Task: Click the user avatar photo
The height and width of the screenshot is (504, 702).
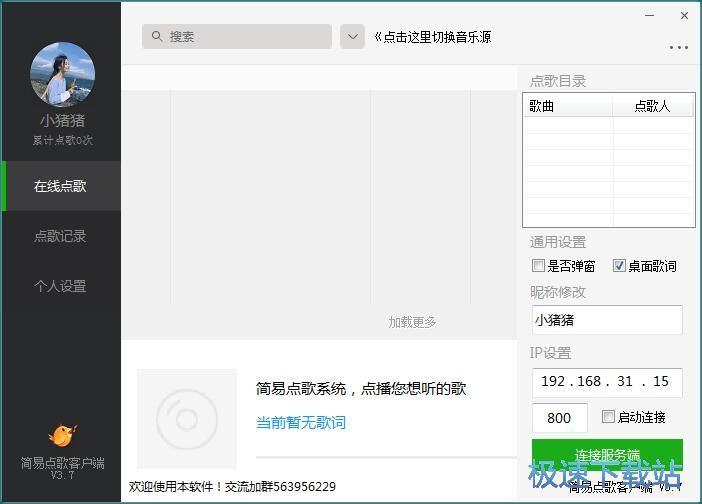Action: point(63,74)
